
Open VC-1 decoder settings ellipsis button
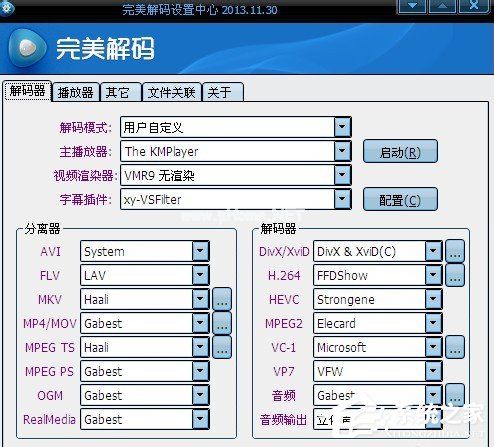455,347
